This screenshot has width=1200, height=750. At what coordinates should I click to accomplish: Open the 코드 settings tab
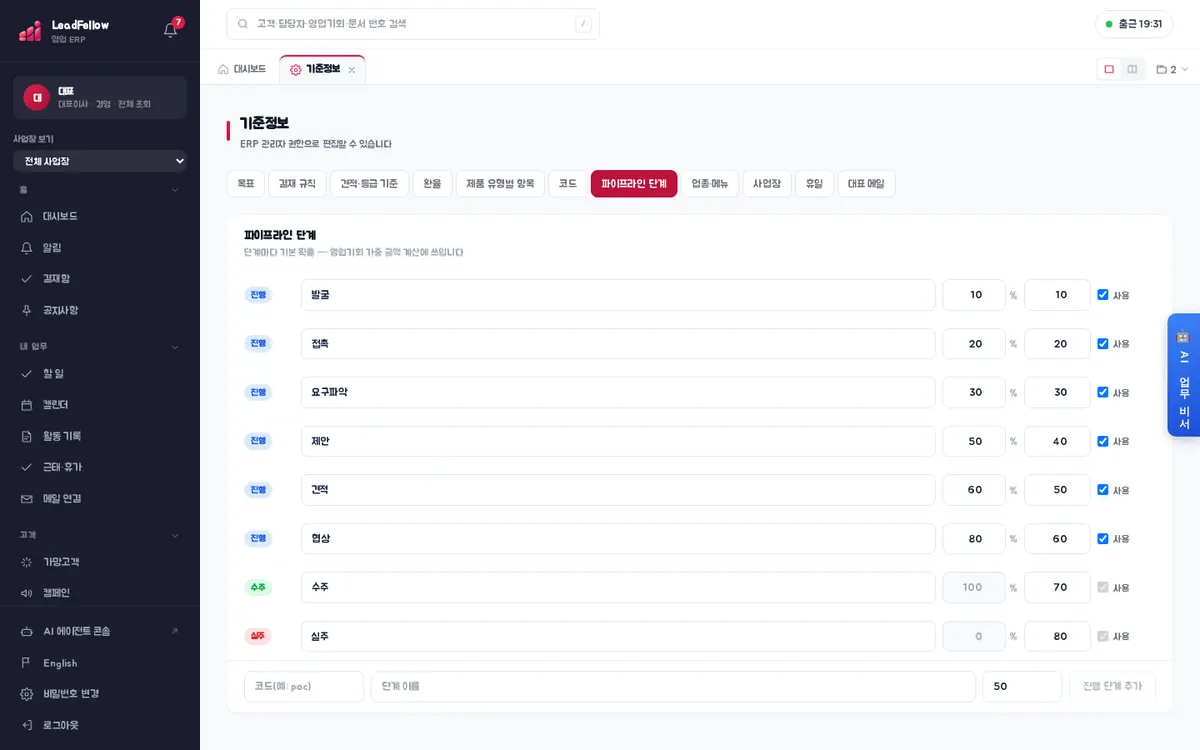click(x=568, y=184)
